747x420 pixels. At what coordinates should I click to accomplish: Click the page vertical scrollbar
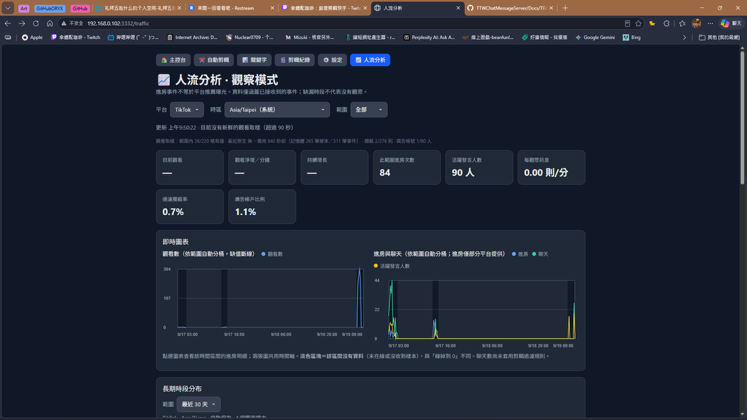(x=742, y=117)
